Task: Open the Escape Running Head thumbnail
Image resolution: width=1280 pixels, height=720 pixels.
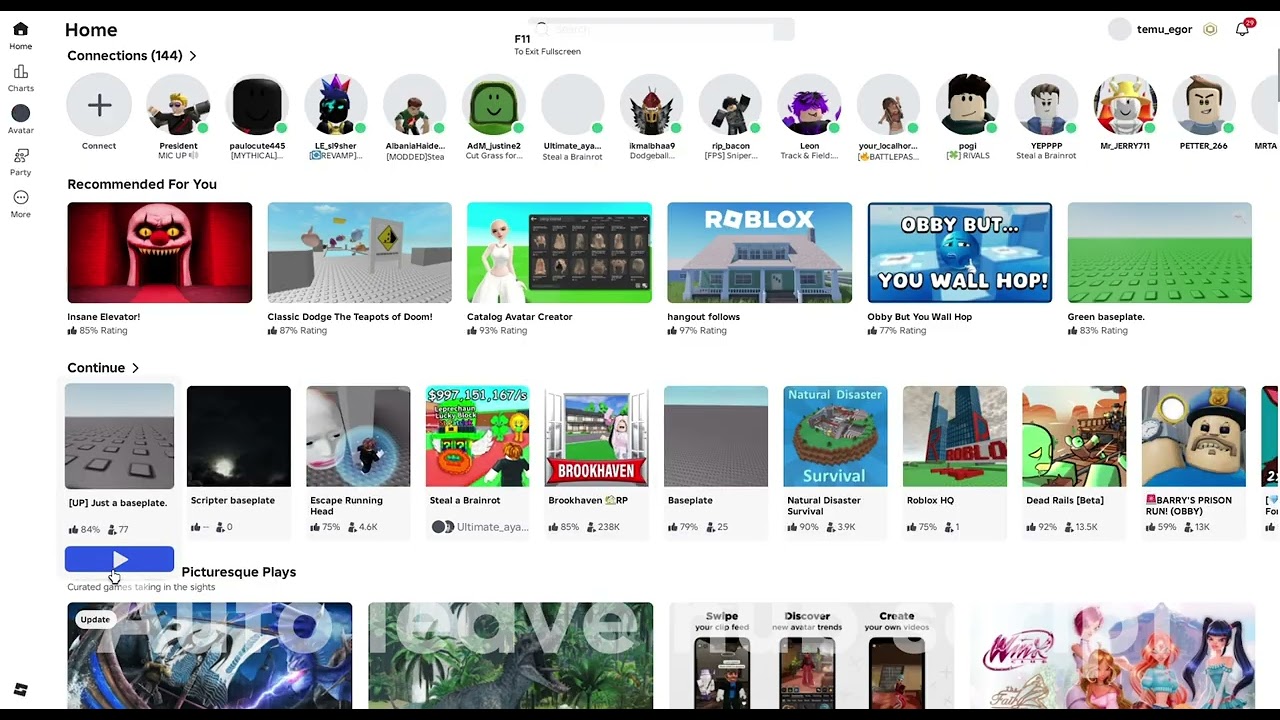Action: 358,437
